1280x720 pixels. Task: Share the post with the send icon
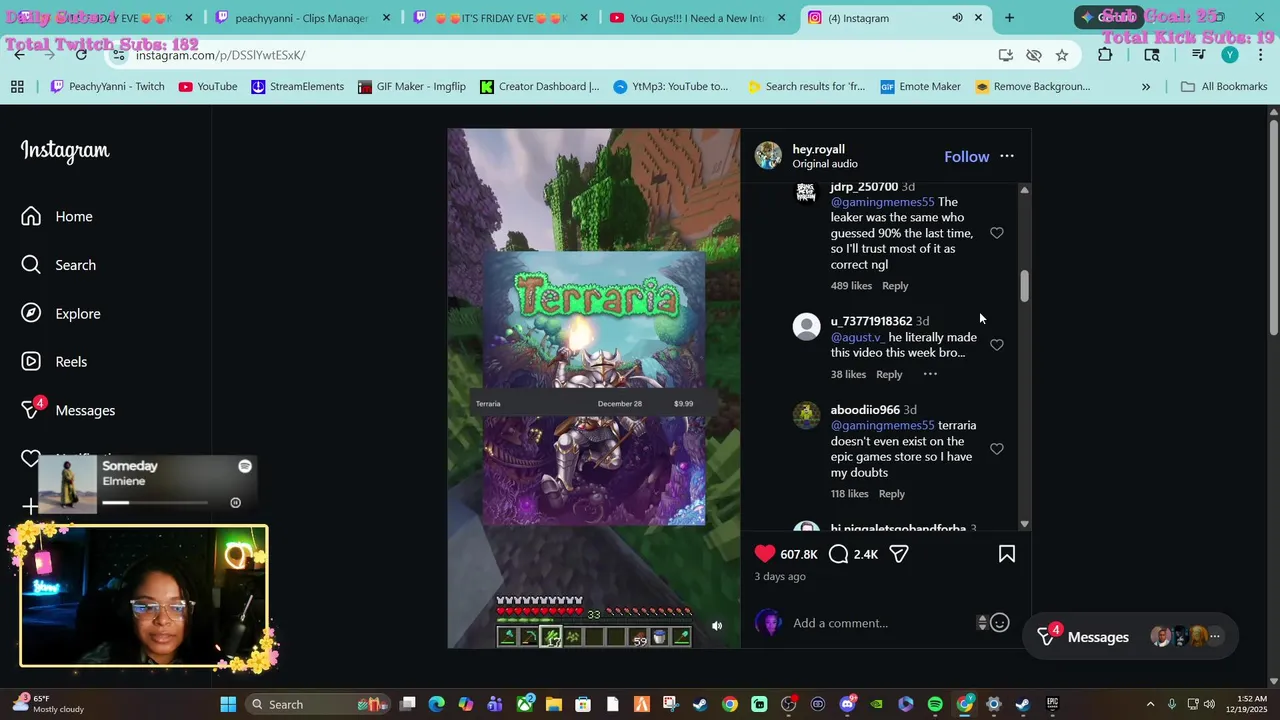point(899,554)
